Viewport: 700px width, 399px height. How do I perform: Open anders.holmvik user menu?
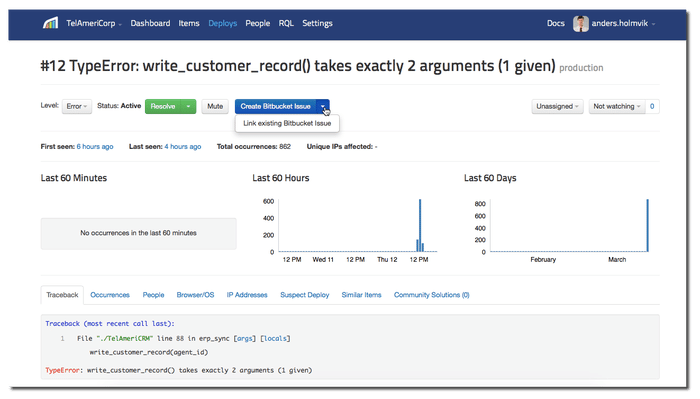pyautogui.click(x=623, y=23)
